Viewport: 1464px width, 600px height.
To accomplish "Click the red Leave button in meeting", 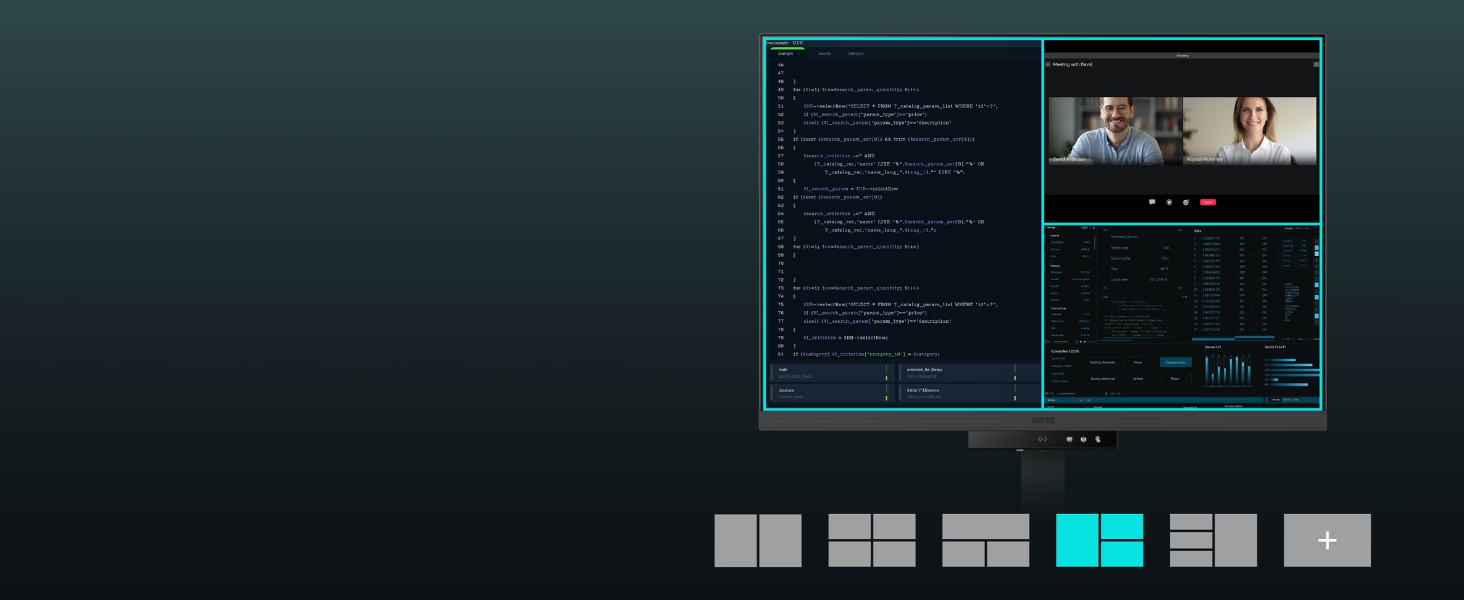I will coord(1208,202).
